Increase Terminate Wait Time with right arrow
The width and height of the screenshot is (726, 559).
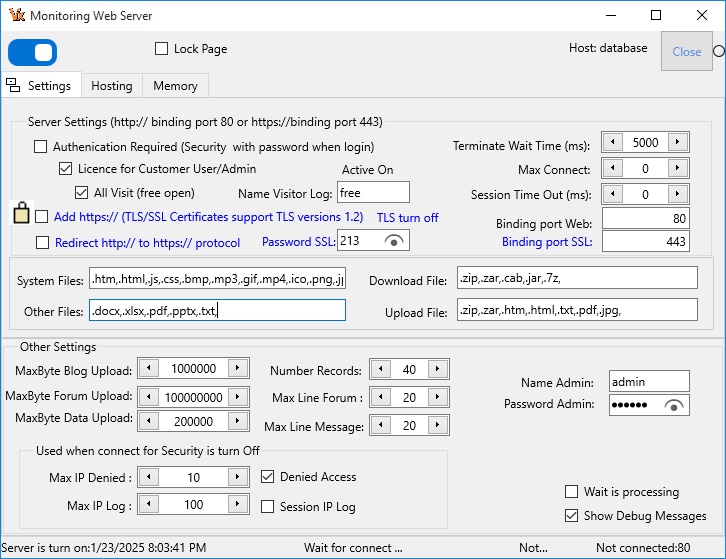(x=678, y=143)
